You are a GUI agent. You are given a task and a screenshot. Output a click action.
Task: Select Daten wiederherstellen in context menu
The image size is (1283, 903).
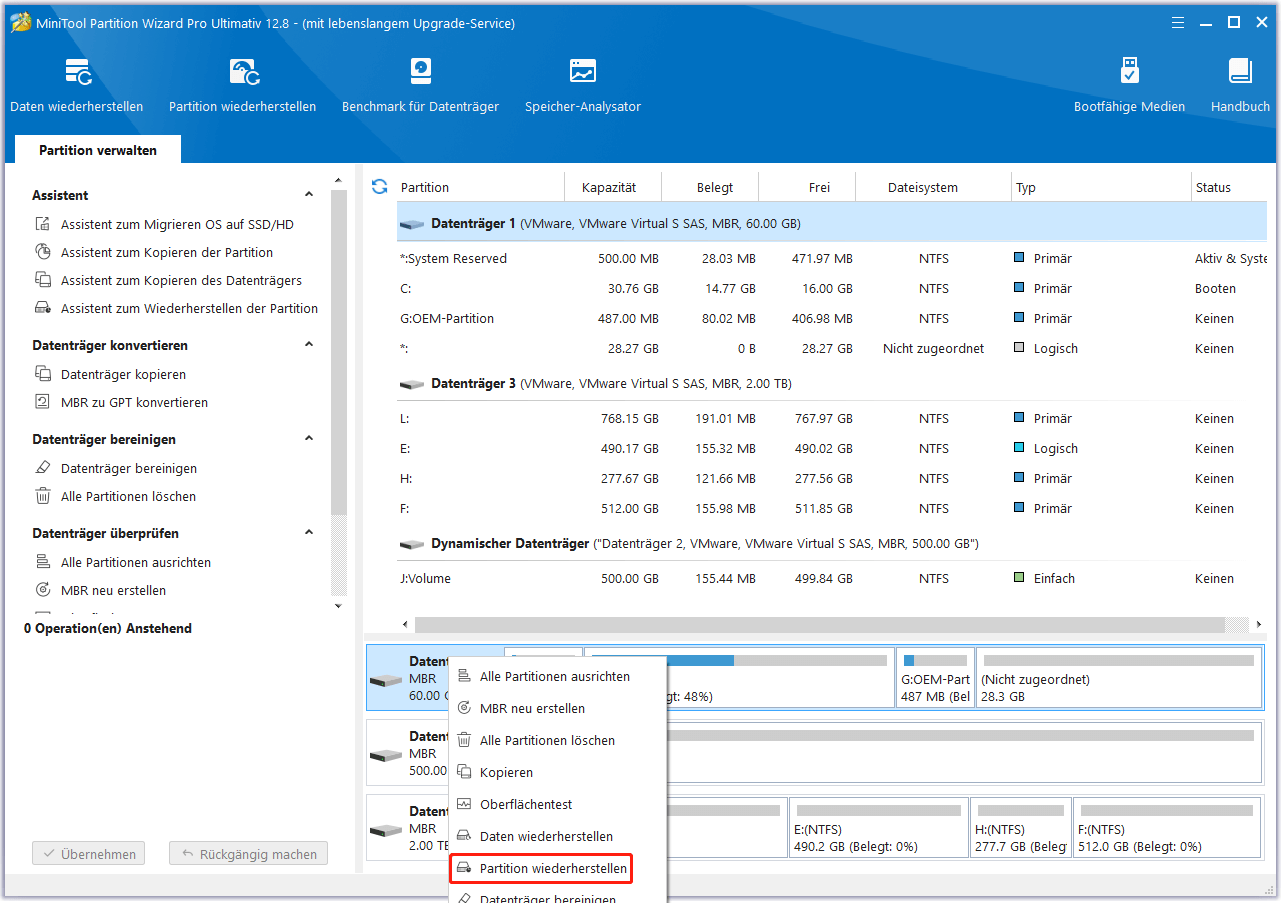(558, 837)
